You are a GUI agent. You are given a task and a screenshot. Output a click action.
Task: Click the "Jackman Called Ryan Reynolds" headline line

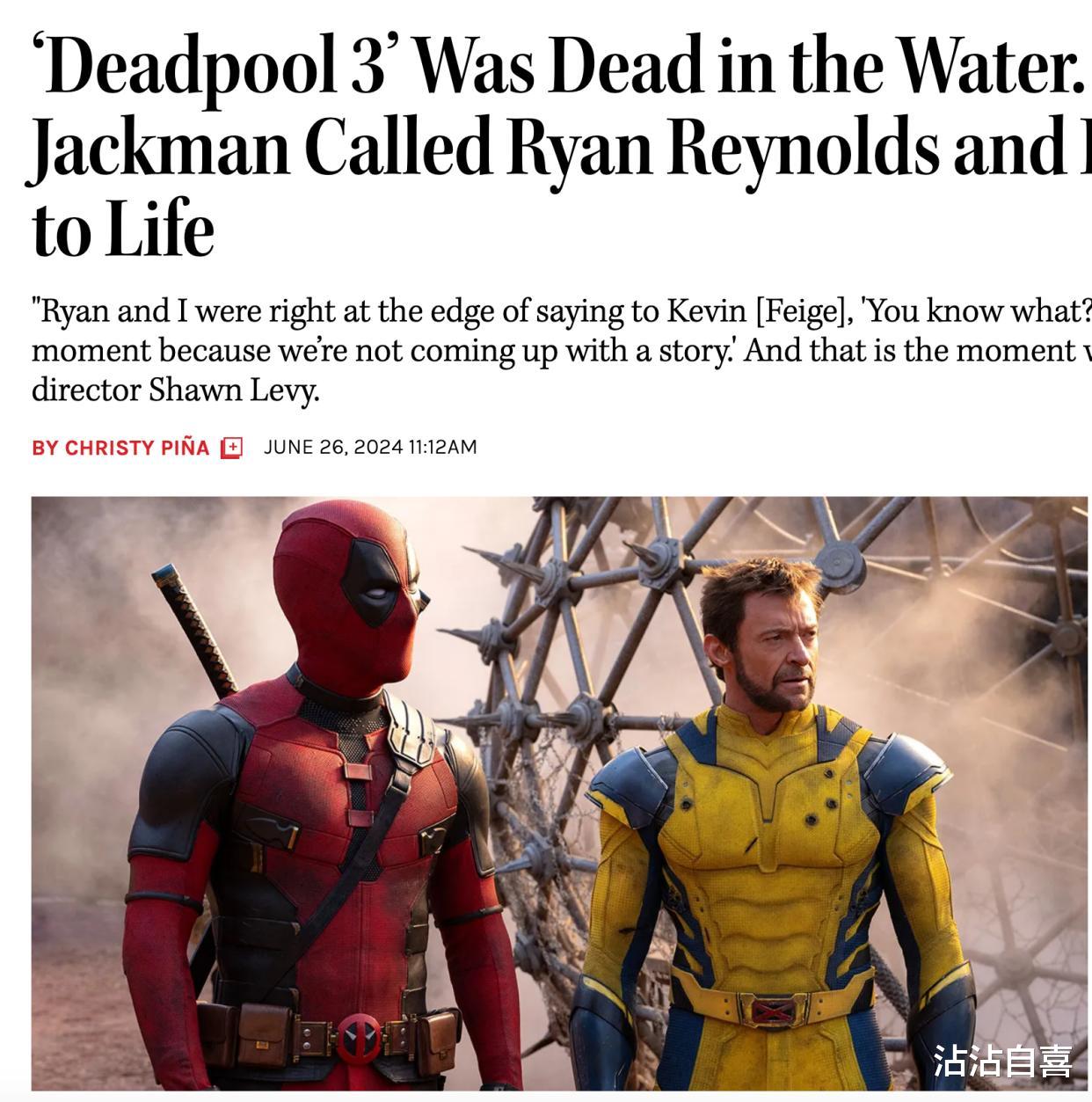559,147
